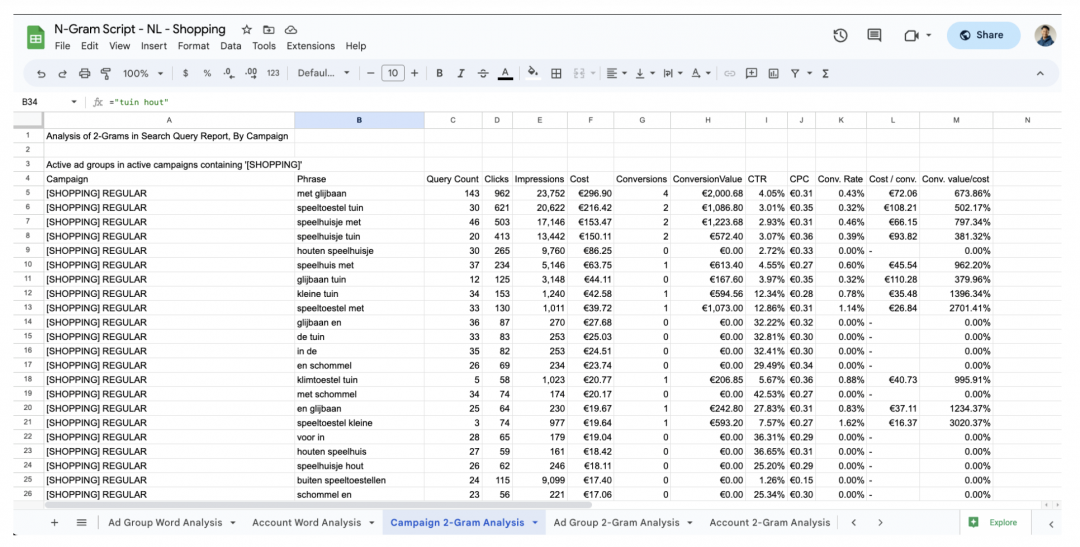Open the Google Sheets home icon

[x=35, y=37]
